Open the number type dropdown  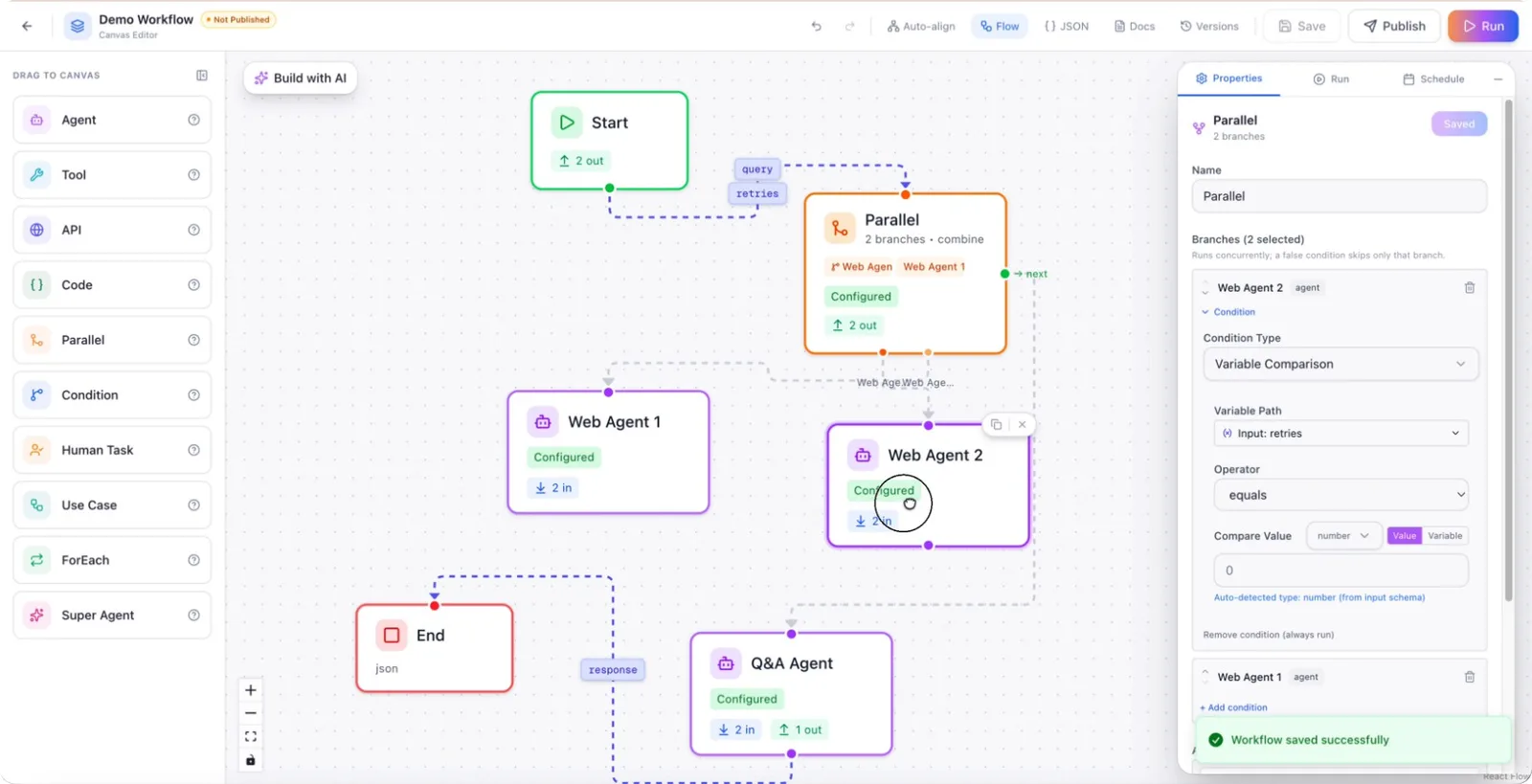pyautogui.click(x=1343, y=536)
